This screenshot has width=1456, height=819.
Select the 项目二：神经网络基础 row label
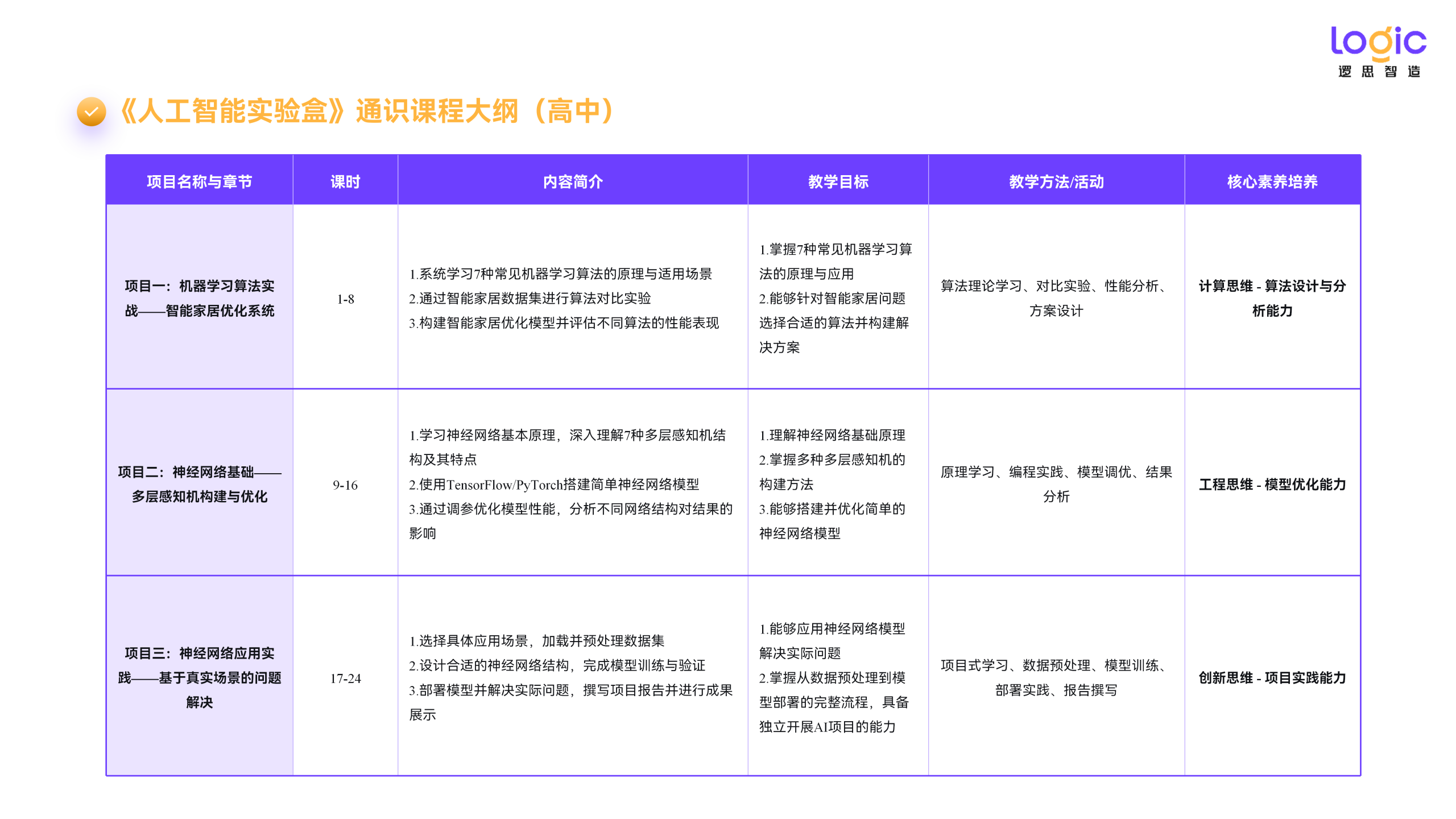point(200,485)
